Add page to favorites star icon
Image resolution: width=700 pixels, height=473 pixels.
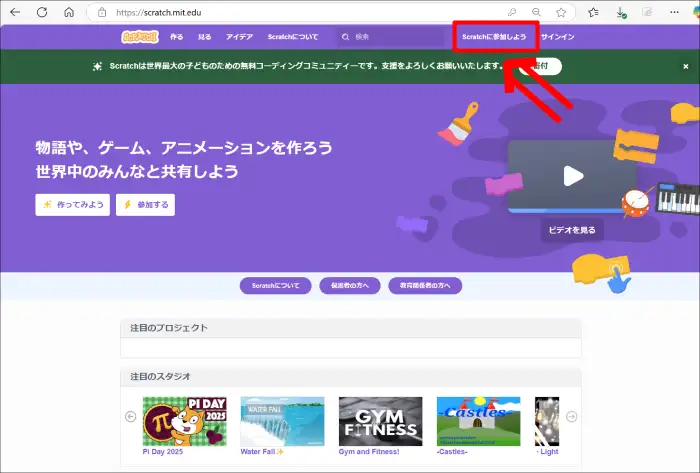(x=561, y=12)
